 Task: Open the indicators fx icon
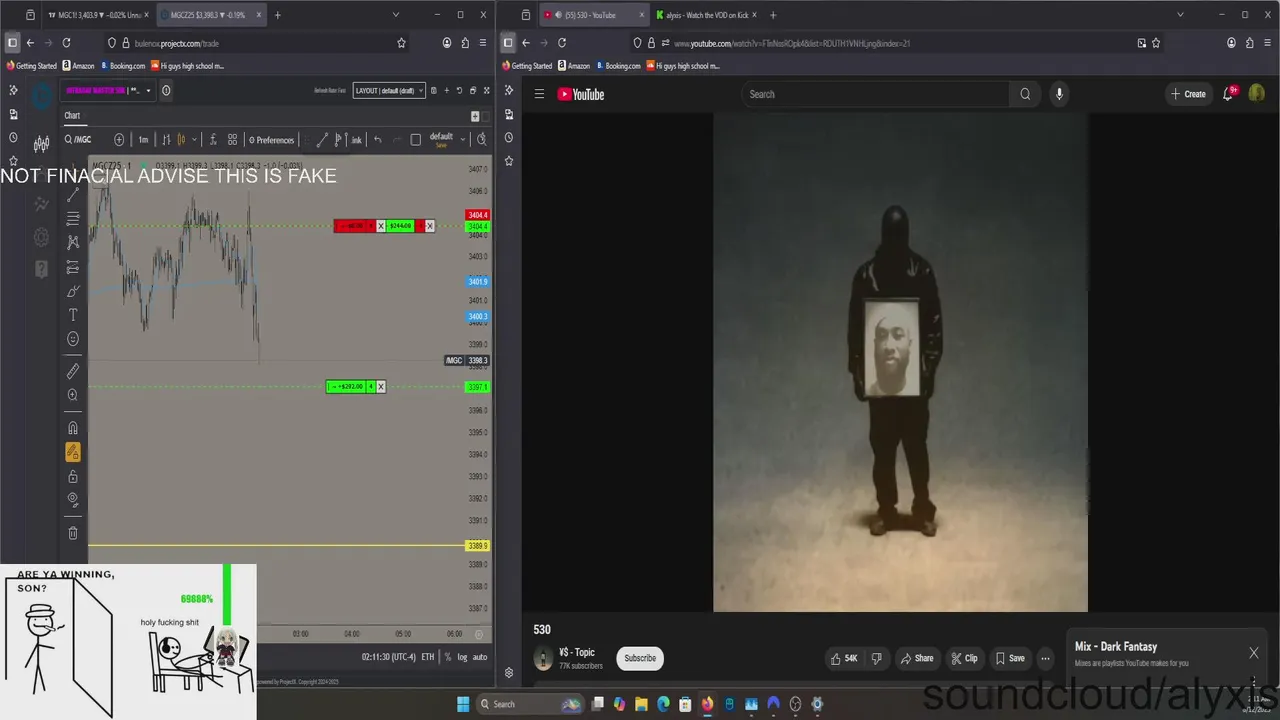click(213, 140)
